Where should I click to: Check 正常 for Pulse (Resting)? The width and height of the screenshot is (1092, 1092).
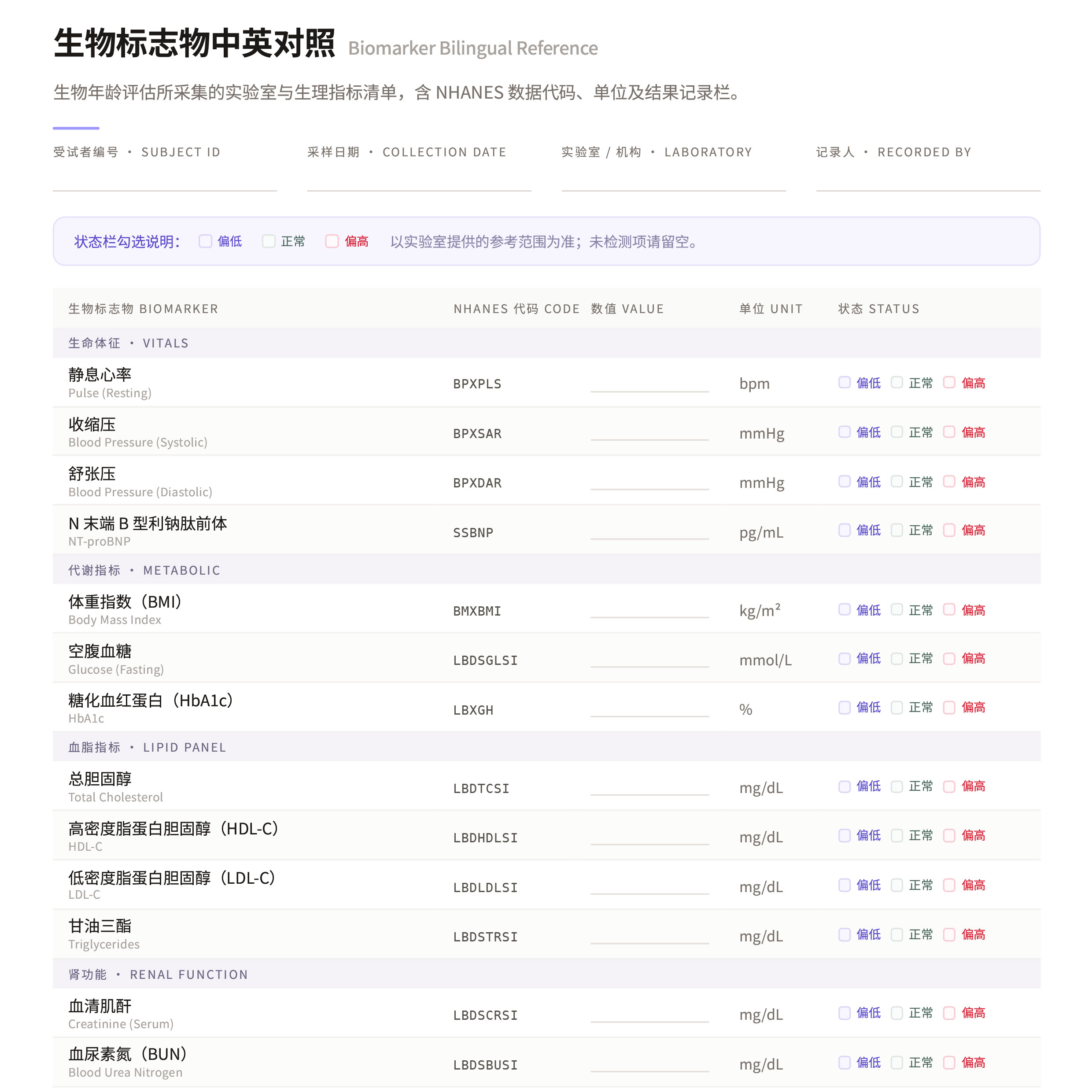coord(897,383)
